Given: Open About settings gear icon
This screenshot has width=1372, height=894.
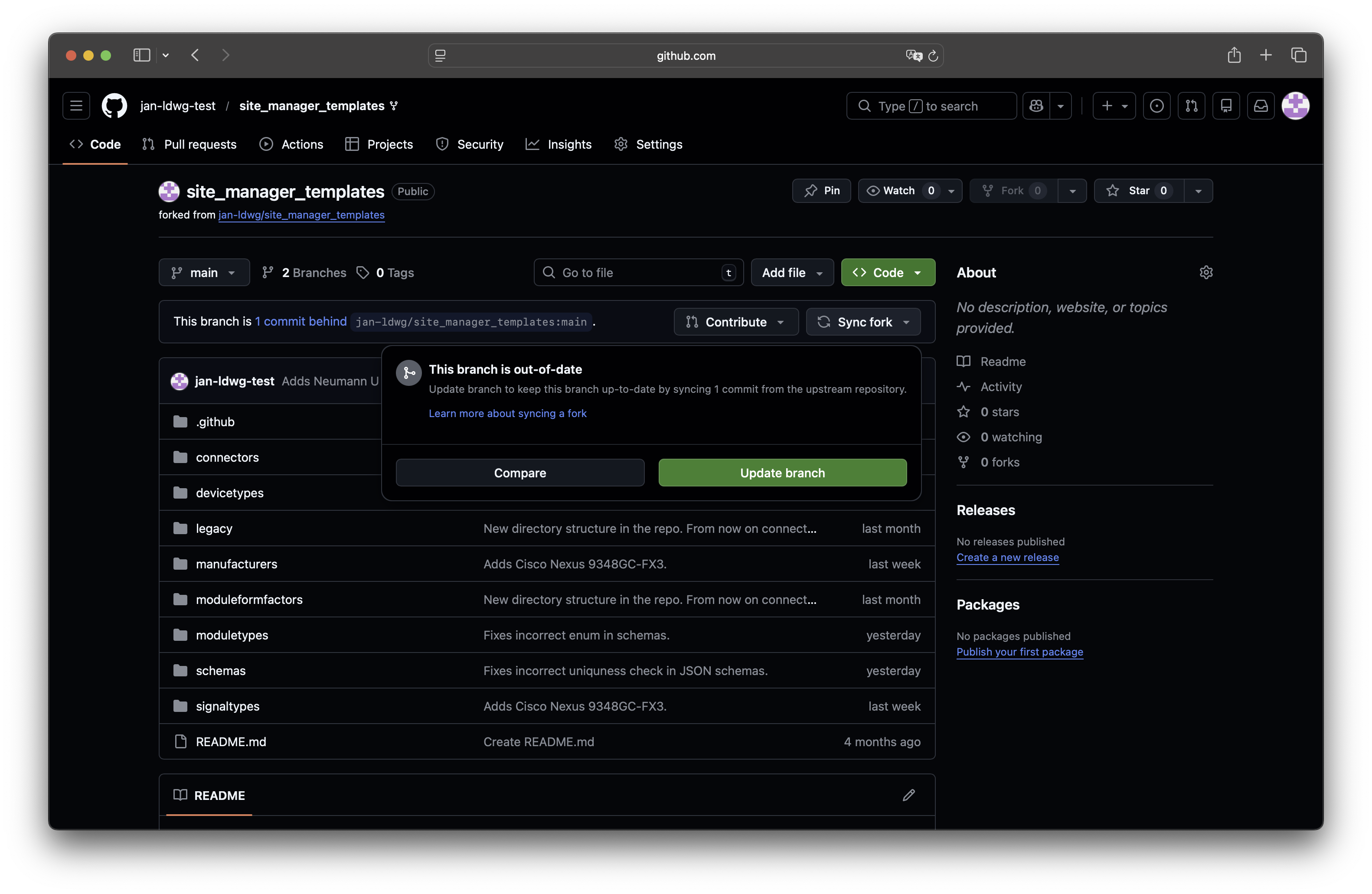Looking at the screenshot, I should click(1206, 272).
